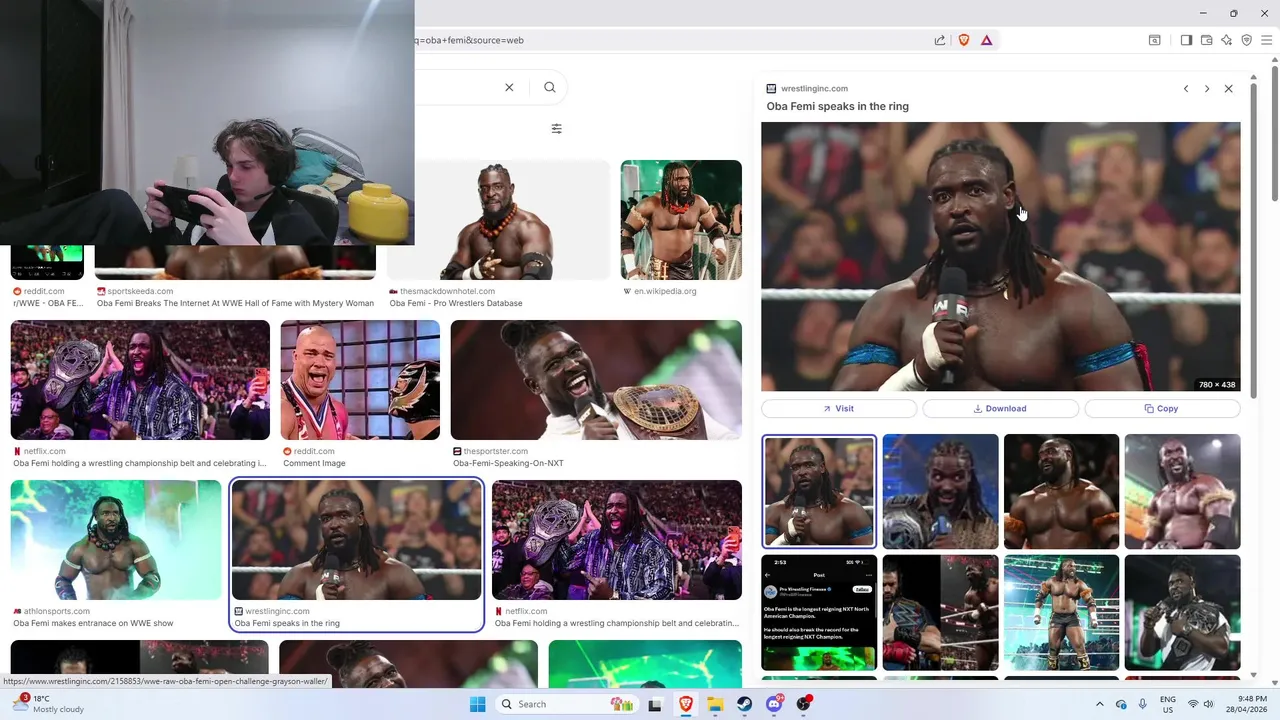Open the Wi-Fi network tray icon
The image size is (1280, 720).
click(1193, 704)
